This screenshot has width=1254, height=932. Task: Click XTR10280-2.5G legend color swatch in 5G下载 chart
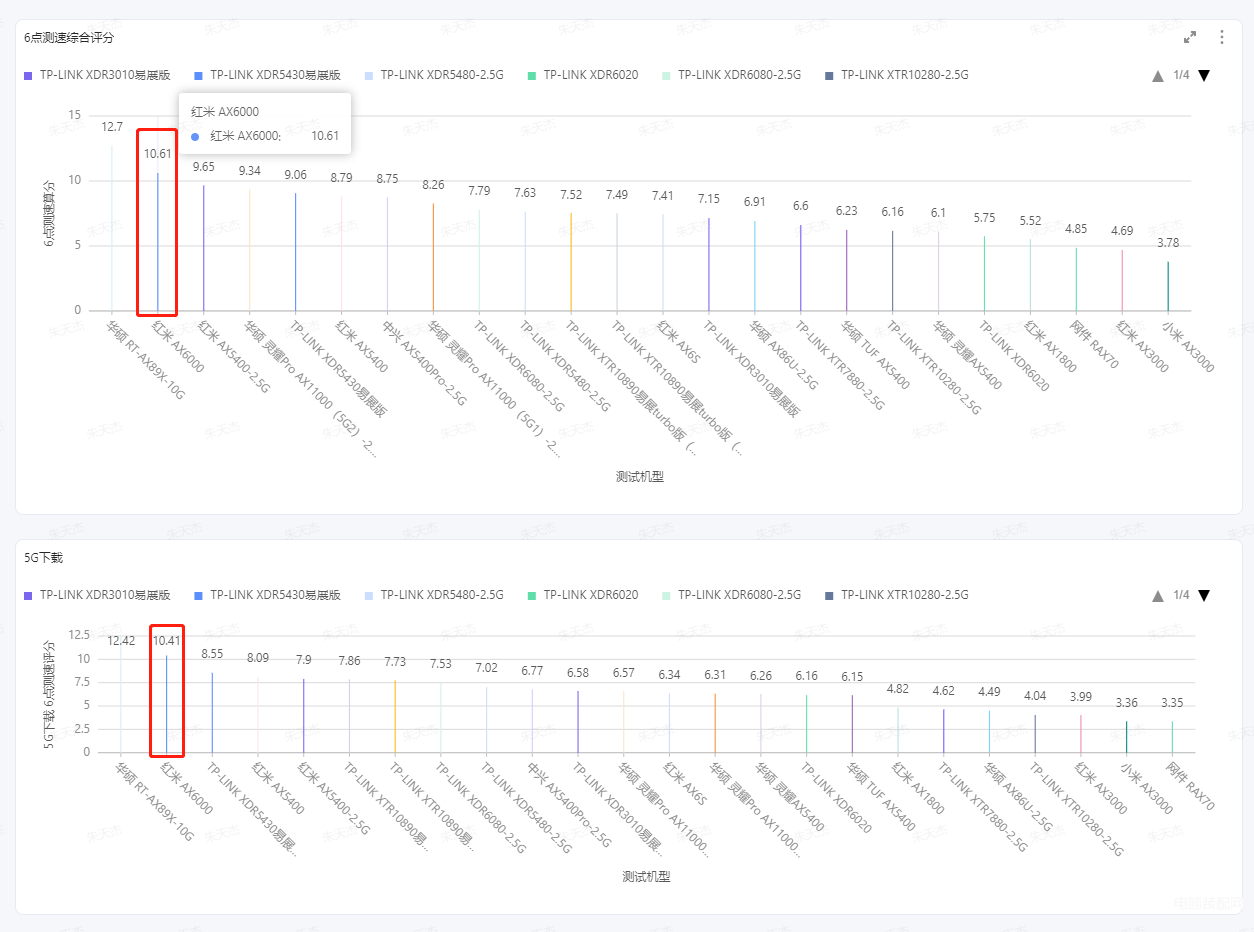(829, 595)
